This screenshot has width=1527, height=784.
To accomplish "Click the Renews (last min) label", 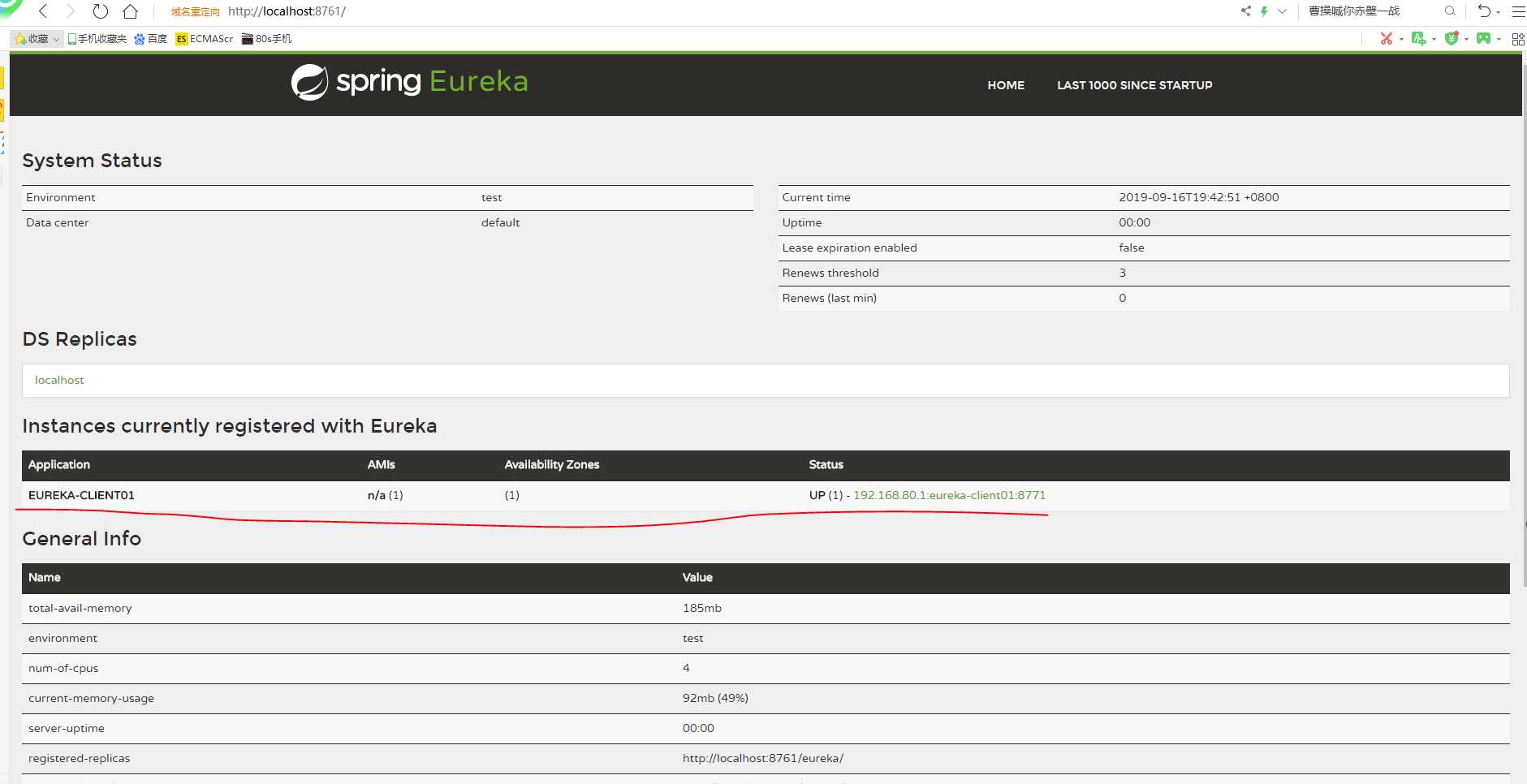I will click(829, 298).
